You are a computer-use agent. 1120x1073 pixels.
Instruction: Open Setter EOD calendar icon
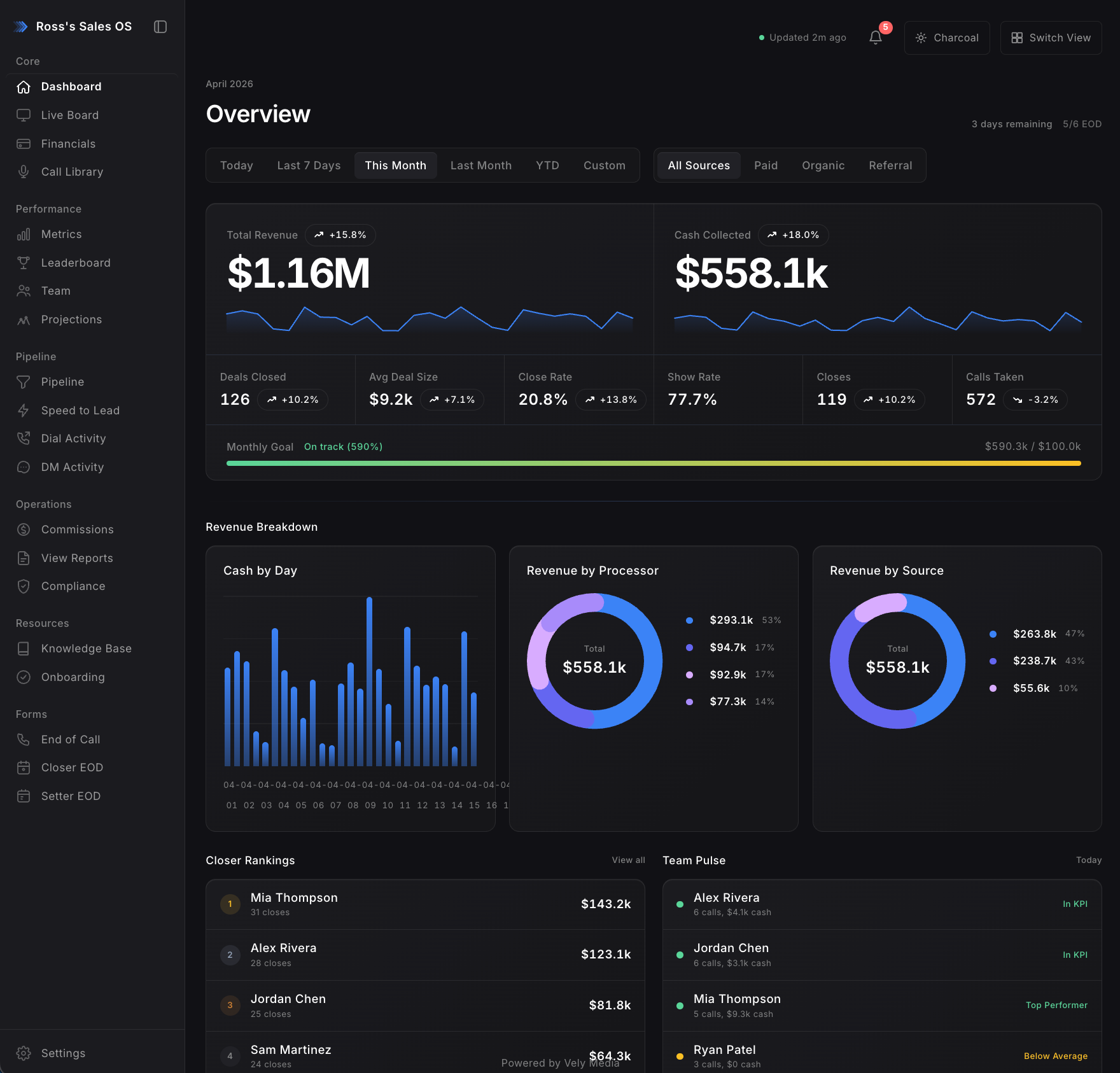coord(24,796)
